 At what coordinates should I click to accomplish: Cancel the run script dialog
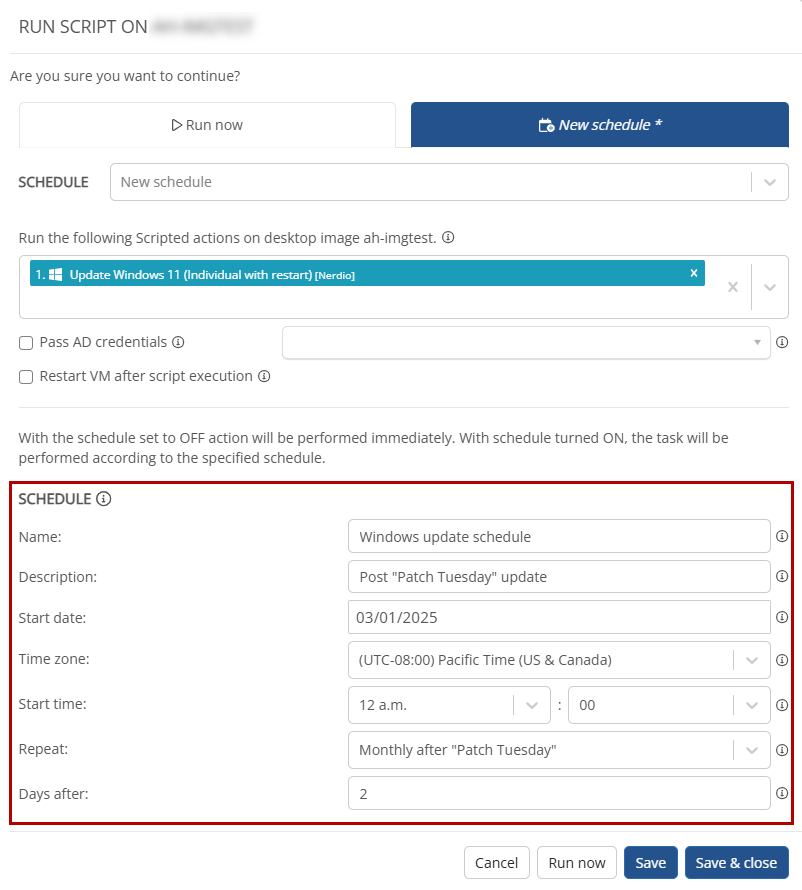(x=497, y=862)
